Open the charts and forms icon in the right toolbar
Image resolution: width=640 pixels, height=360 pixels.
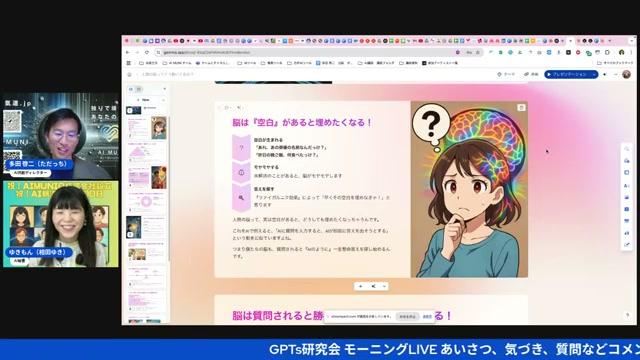627,233
